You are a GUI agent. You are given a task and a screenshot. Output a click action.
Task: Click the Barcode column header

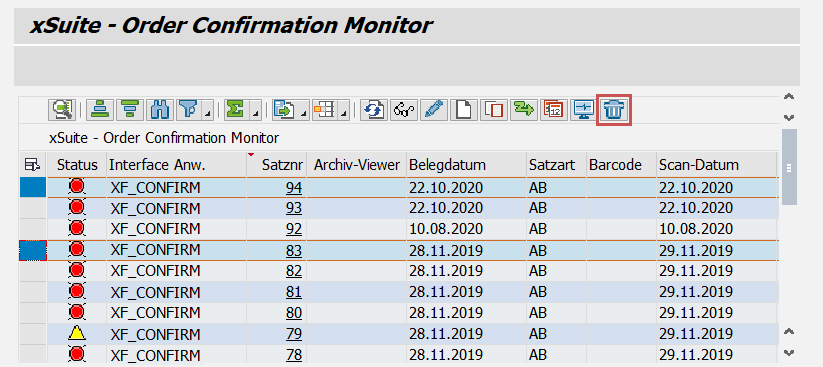click(x=621, y=165)
